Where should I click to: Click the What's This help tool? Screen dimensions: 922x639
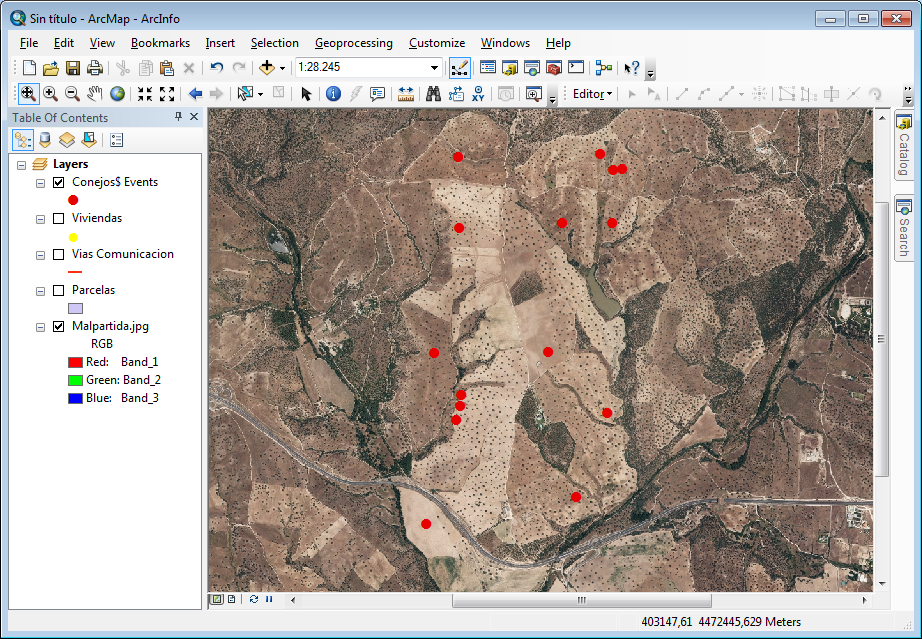click(x=632, y=68)
